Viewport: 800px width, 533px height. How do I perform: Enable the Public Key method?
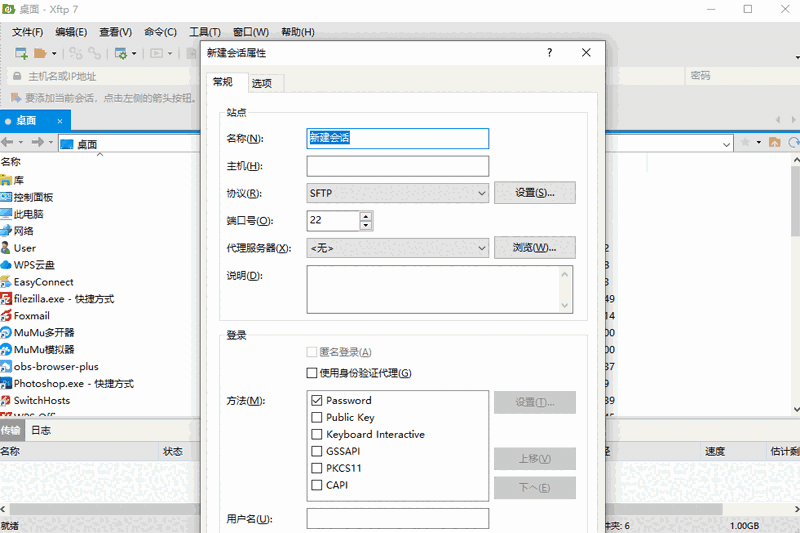tap(316, 417)
